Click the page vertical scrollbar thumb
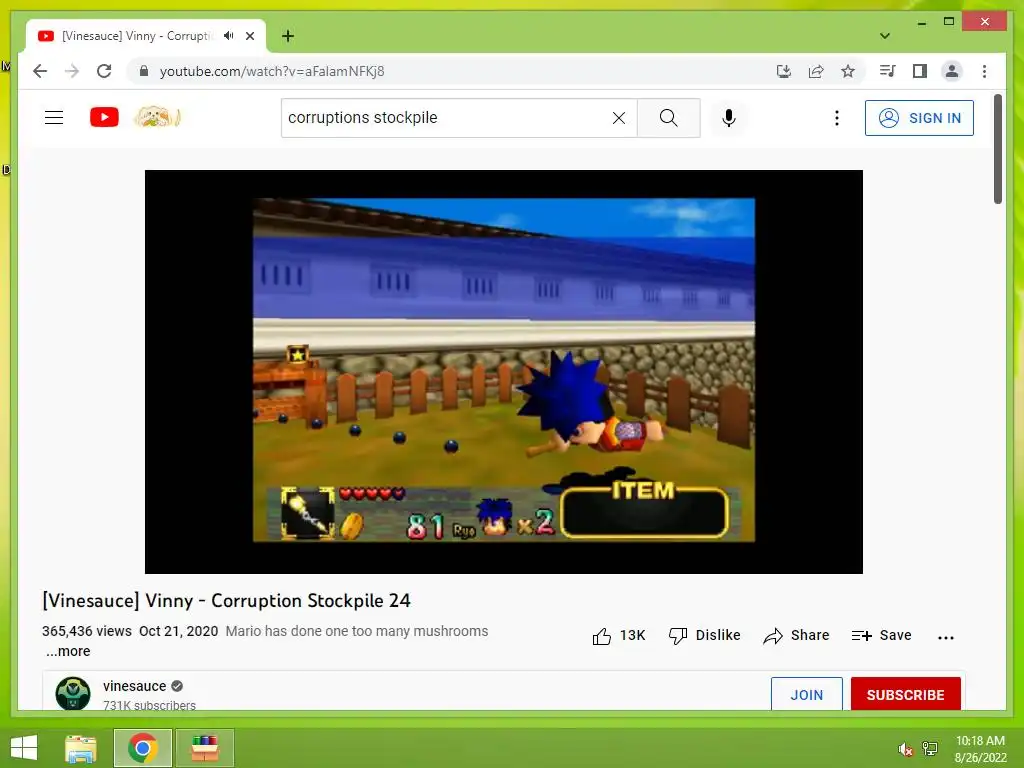This screenshot has height=768, width=1024. [998, 149]
